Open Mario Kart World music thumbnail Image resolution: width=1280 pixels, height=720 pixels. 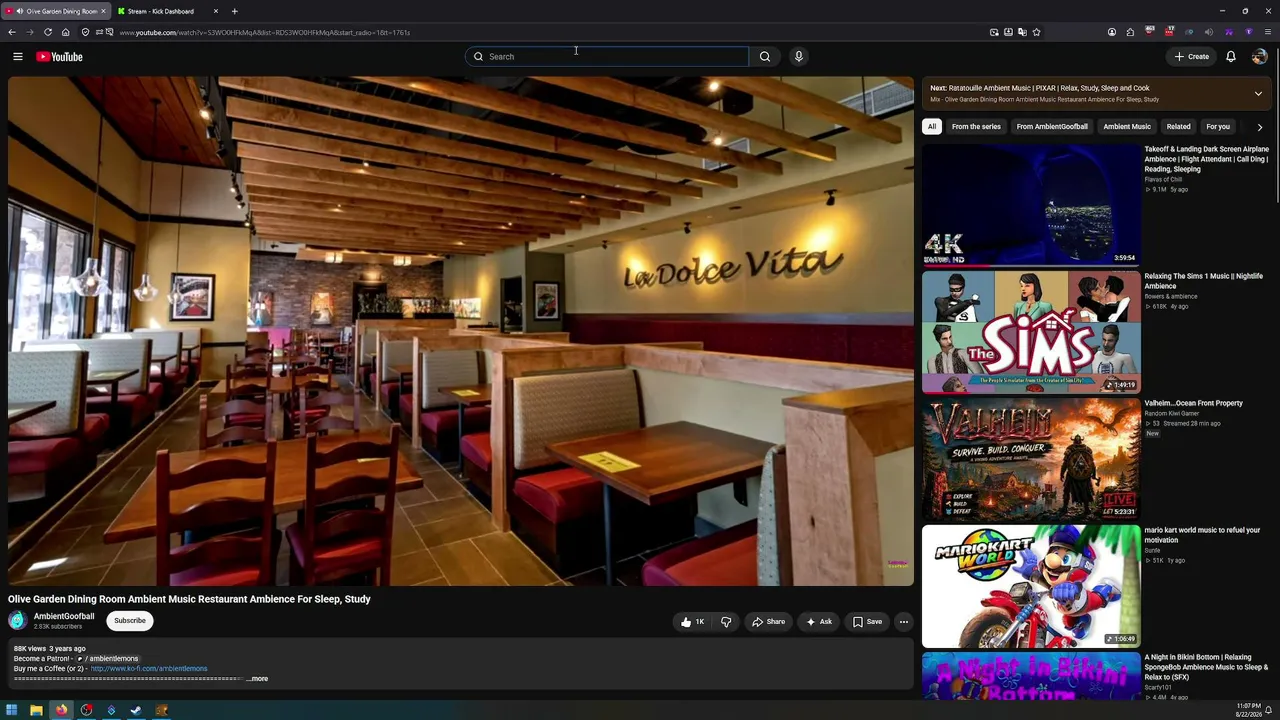coord(1031,586)
